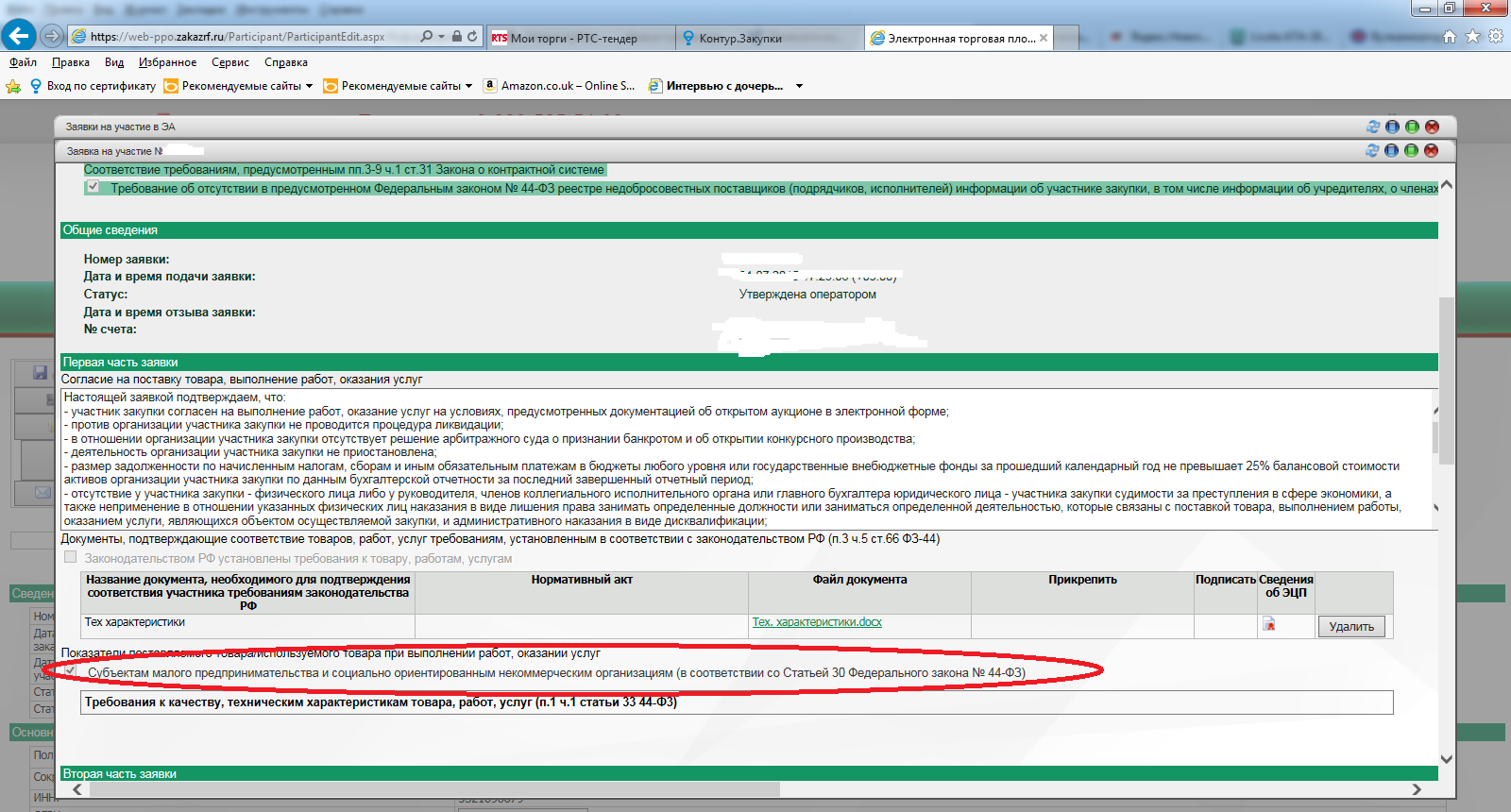The image size is (1511, 812).
Task: Open the 'Тех. характеристики.docx' file link
Action: pos(817,622)
